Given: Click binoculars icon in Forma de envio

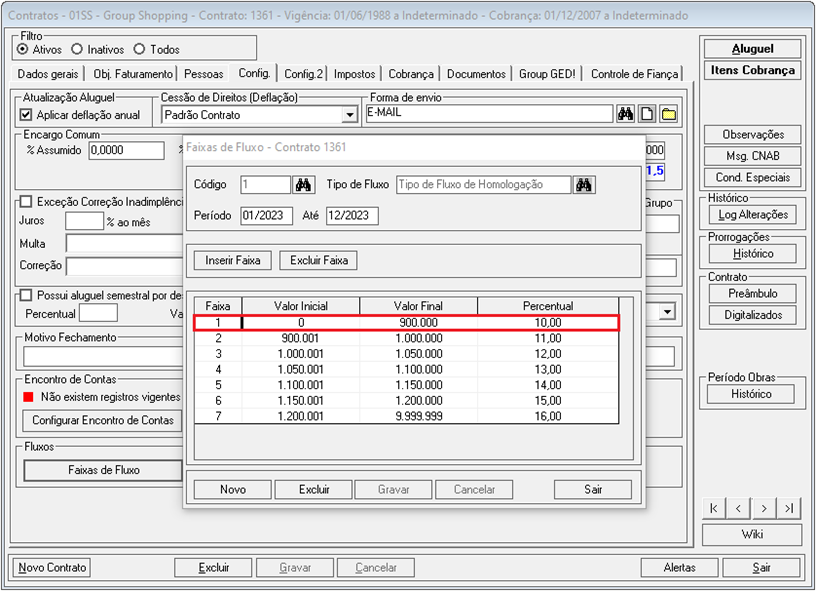Looking at the screenshot, I should pyautogui.click(x=626, y=115).
